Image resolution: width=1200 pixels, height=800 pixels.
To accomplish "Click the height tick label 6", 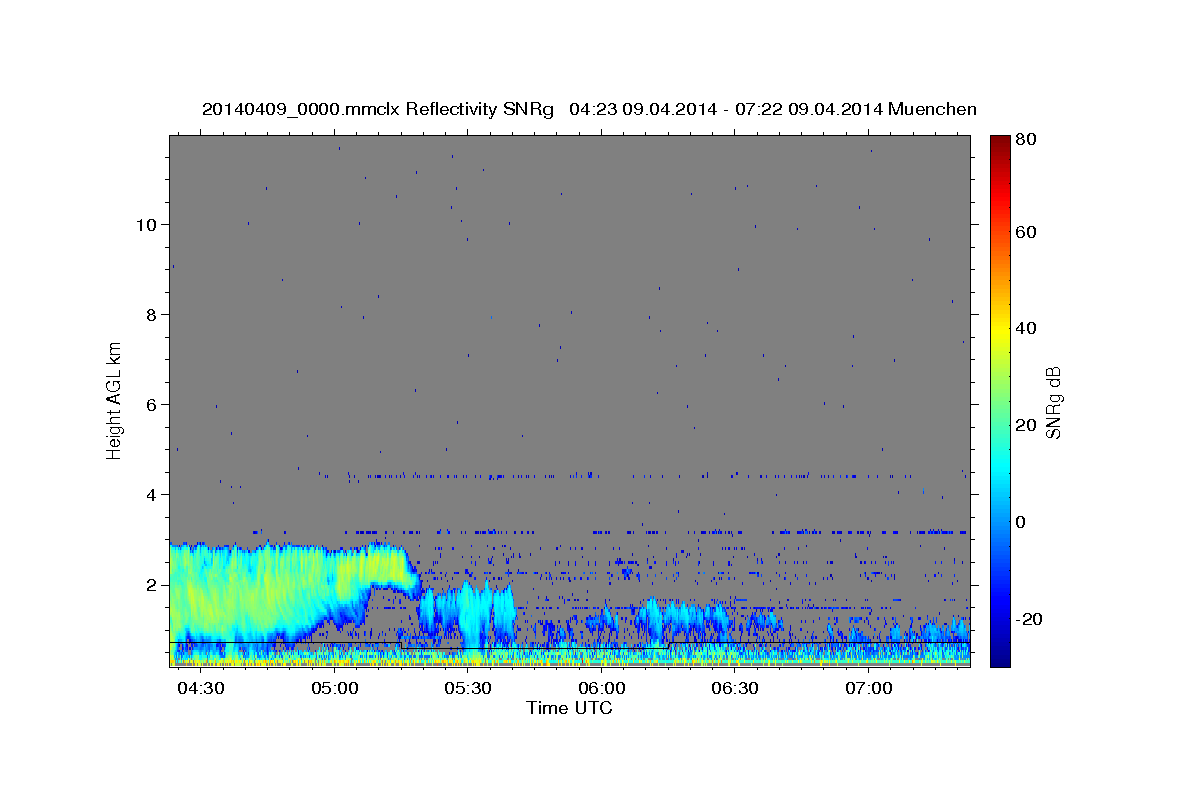I will click(x=150, y=405).
